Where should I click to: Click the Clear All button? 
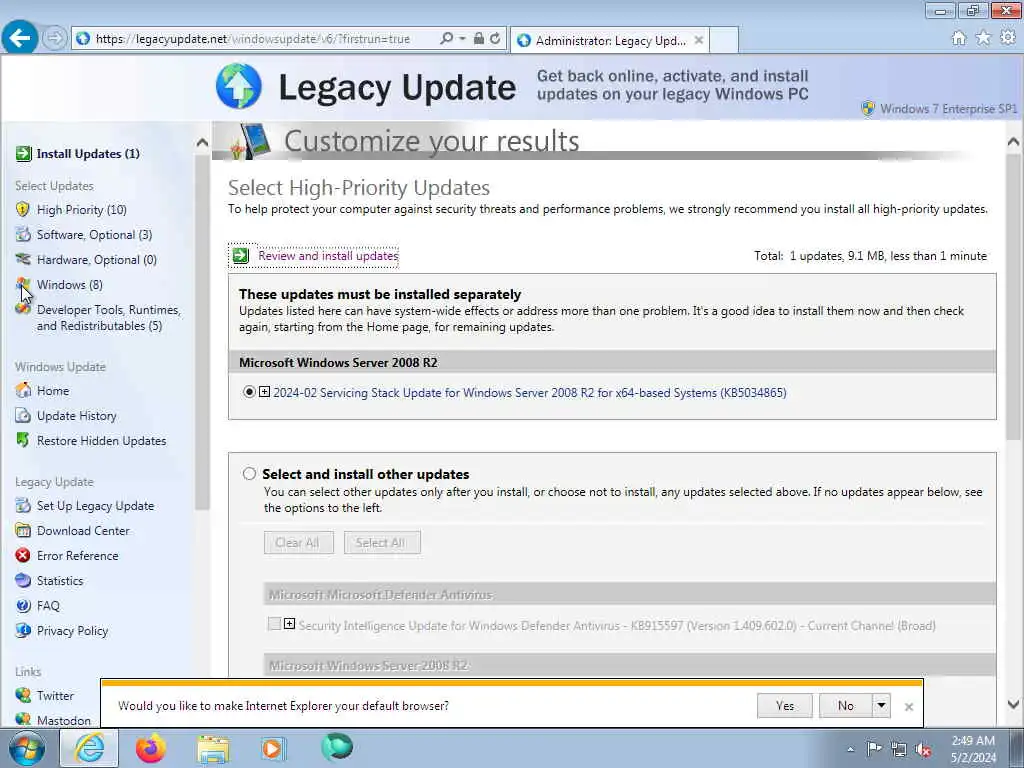298,543
